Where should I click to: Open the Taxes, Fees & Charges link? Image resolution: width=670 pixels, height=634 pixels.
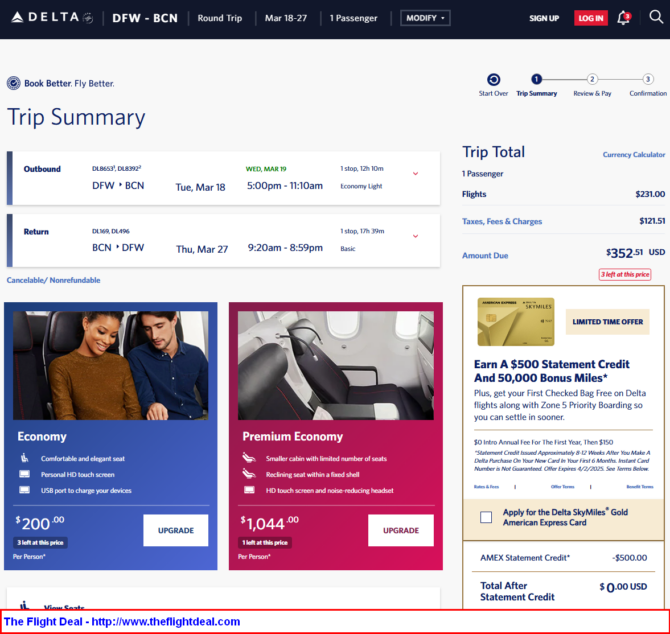502,221
